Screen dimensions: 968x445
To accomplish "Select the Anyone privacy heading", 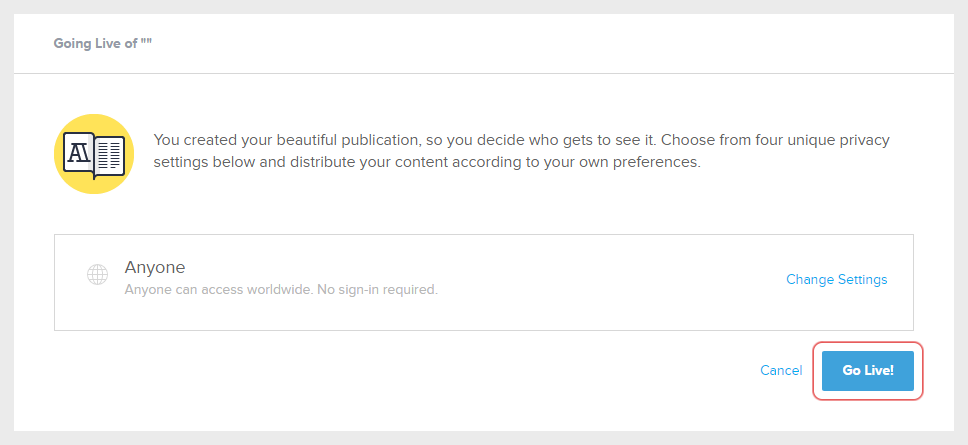I will coord(155,267).
